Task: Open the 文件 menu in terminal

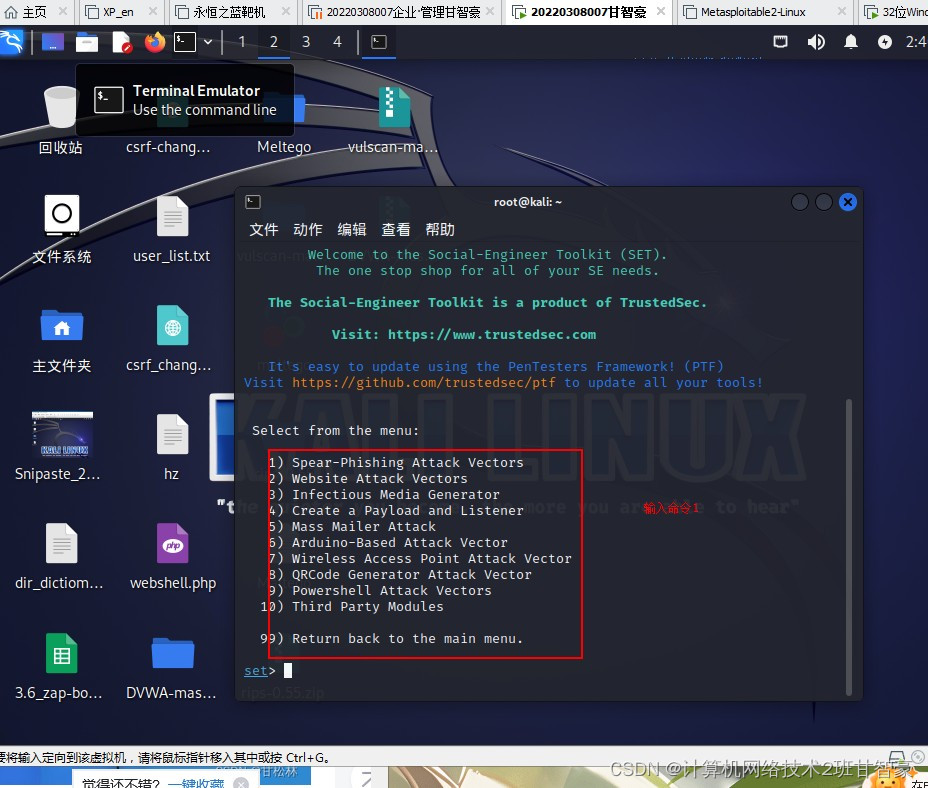Action: coord(263,230)
